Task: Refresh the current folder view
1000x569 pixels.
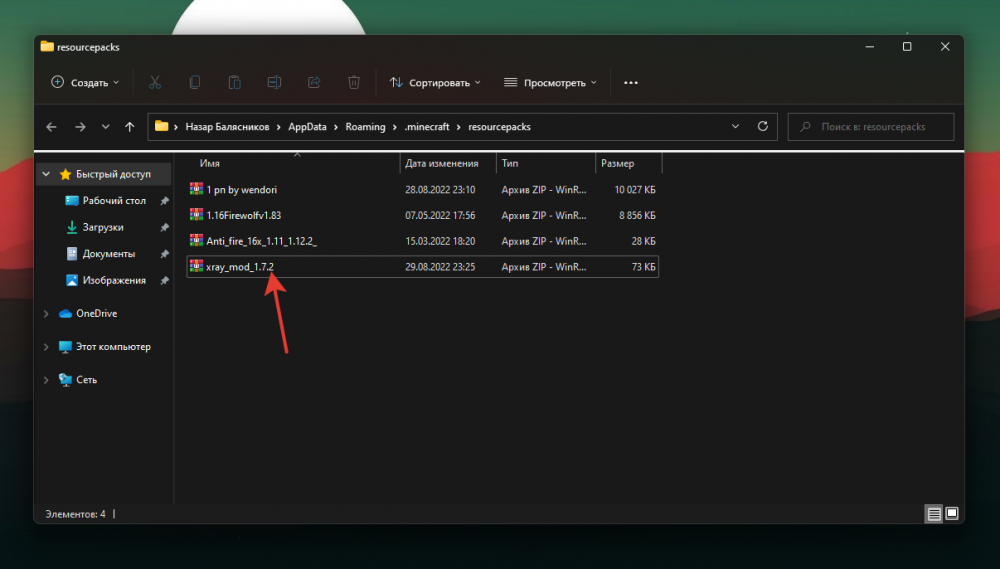Action: pyautogui.click(x=763, y=126)
